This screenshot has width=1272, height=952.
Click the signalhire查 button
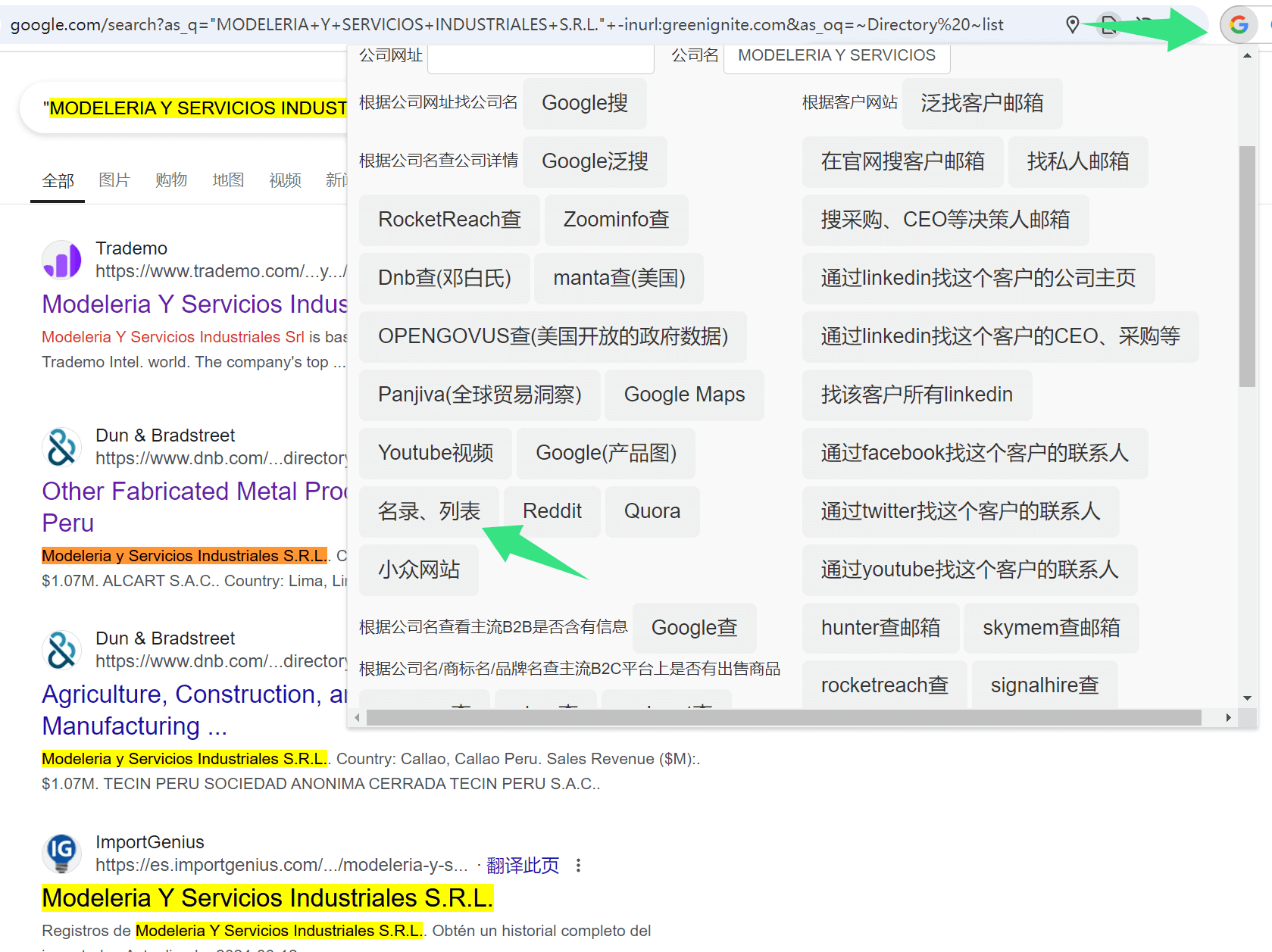[x=1045, y=685]
